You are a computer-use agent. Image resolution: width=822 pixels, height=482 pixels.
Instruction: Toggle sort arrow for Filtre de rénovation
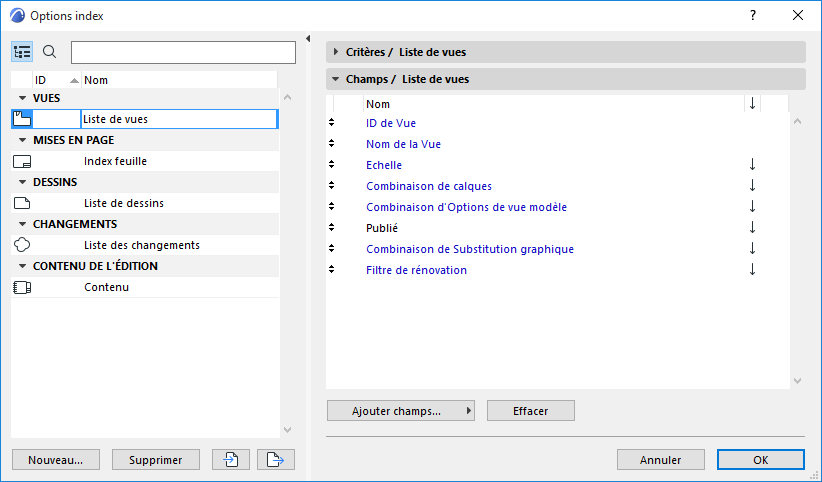pos(752,270)
